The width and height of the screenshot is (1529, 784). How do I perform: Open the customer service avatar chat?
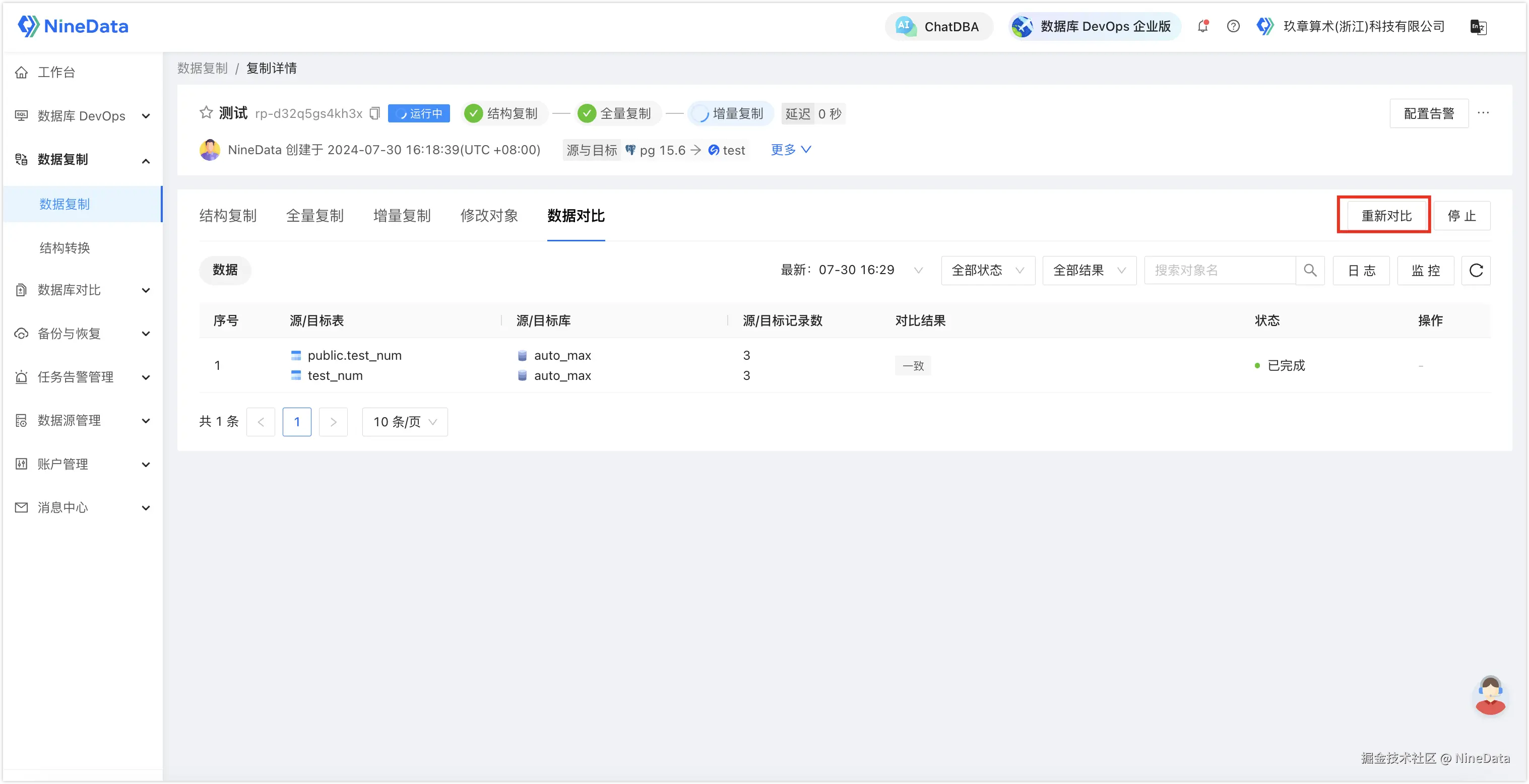coord(1490,694)
